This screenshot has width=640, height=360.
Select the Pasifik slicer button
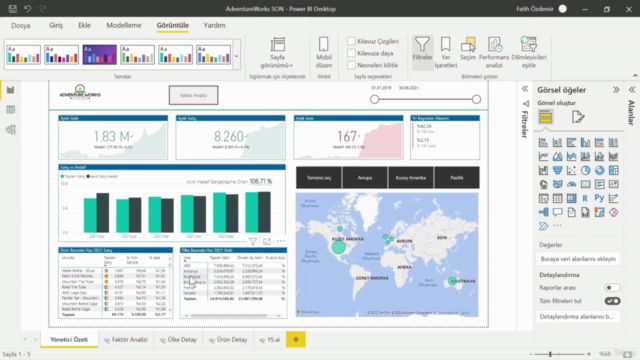[457, 178]
